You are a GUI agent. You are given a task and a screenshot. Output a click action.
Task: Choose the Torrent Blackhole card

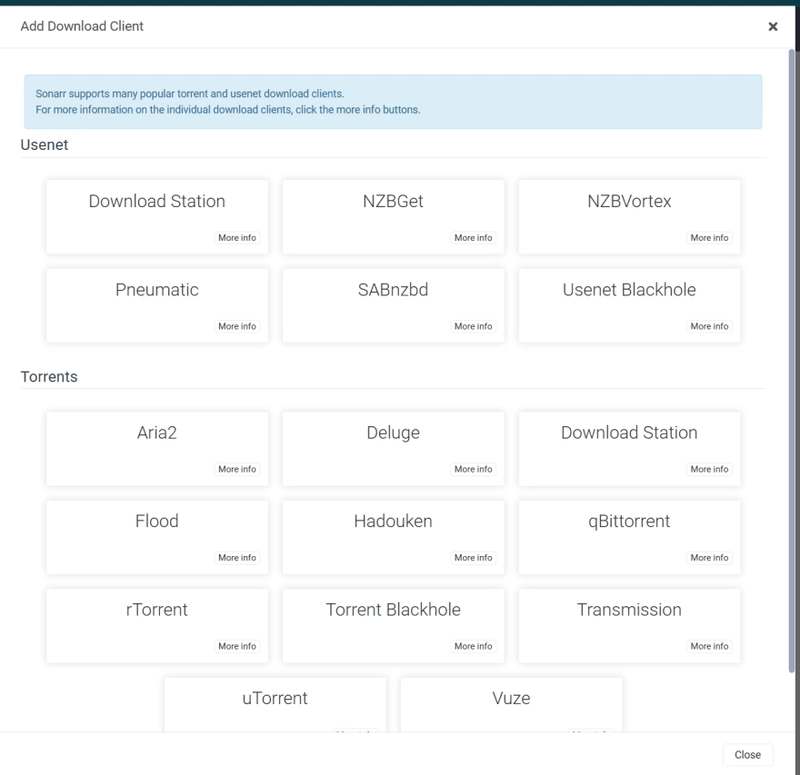pyautogui.click(x=393, y=626)
